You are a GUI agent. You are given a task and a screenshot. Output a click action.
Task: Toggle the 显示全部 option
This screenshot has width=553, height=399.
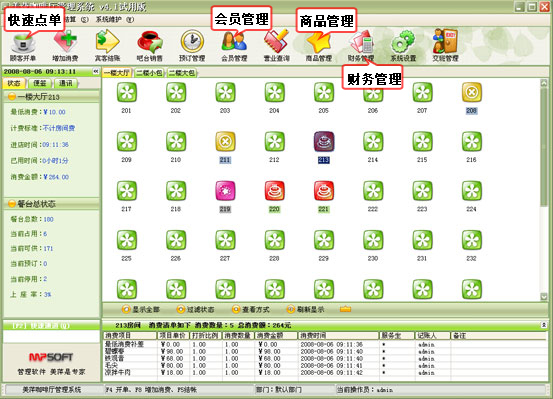click(x=141, y=309)
